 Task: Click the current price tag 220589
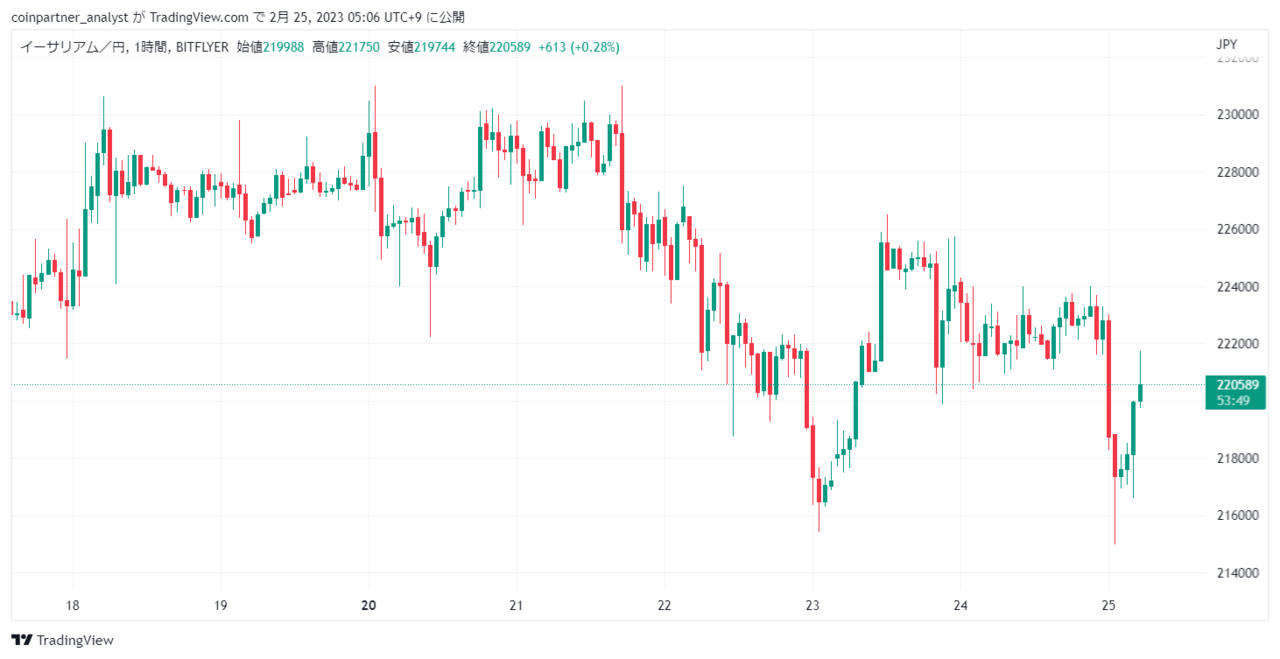(x=1237, y=385)
